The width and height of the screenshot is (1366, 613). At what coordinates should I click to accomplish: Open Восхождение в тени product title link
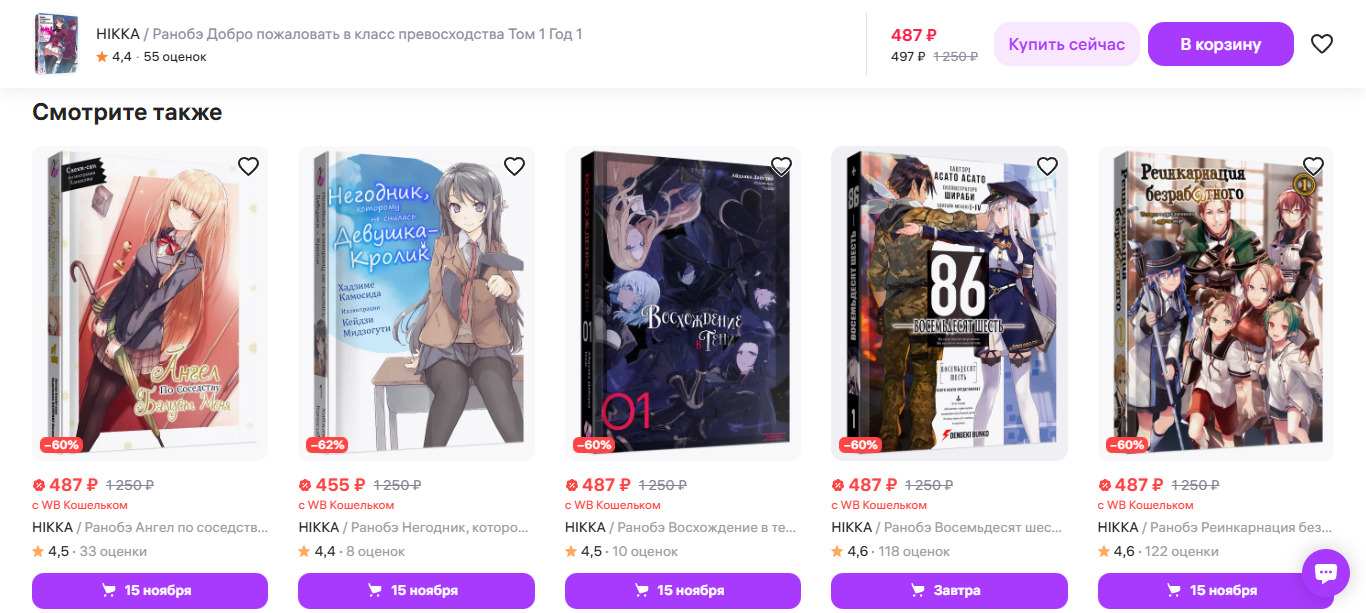coord(681,527)
